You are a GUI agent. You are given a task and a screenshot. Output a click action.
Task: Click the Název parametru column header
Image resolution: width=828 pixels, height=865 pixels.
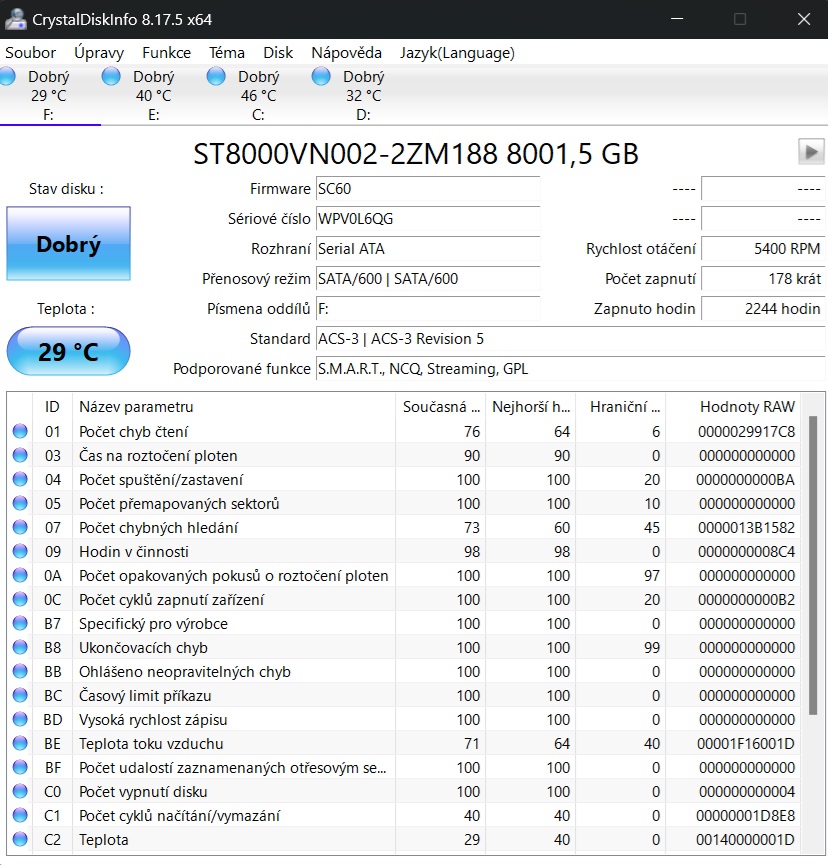click(x=136, y=407)
